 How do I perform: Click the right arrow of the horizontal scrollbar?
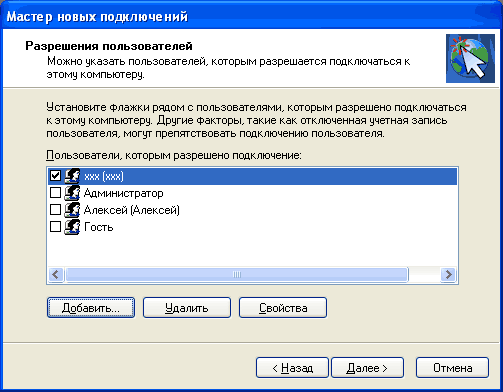(449, 275)
